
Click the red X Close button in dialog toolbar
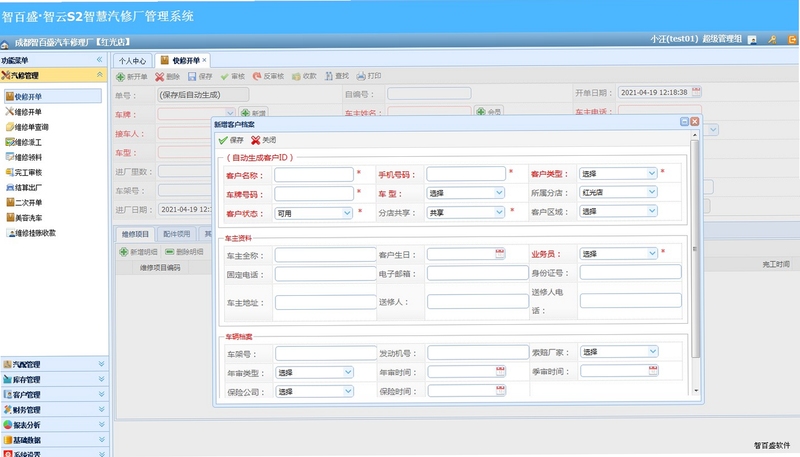(x=263, y=140)
